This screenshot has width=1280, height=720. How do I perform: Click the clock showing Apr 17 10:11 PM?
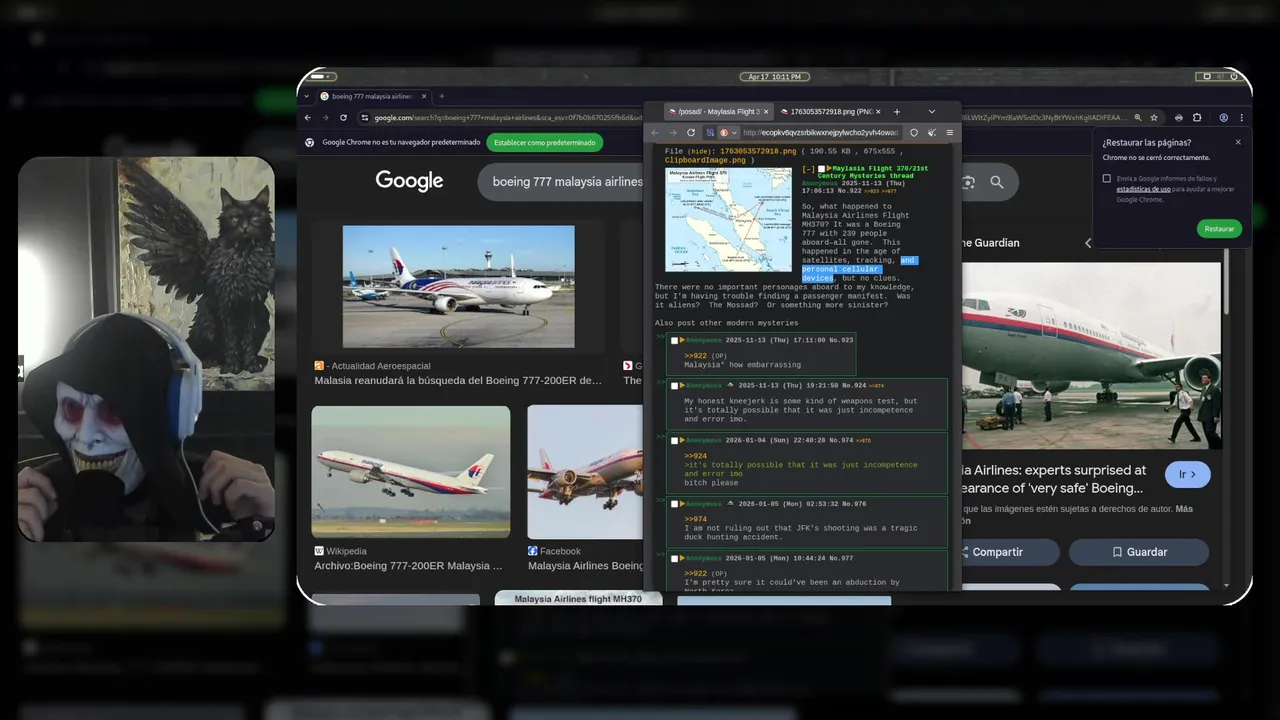pos(774,76)
